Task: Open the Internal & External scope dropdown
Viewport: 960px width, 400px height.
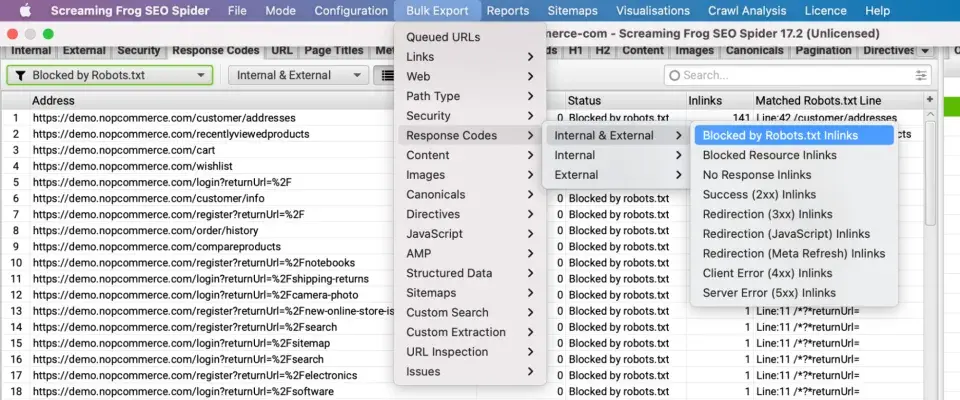Action: click(298, 75)
